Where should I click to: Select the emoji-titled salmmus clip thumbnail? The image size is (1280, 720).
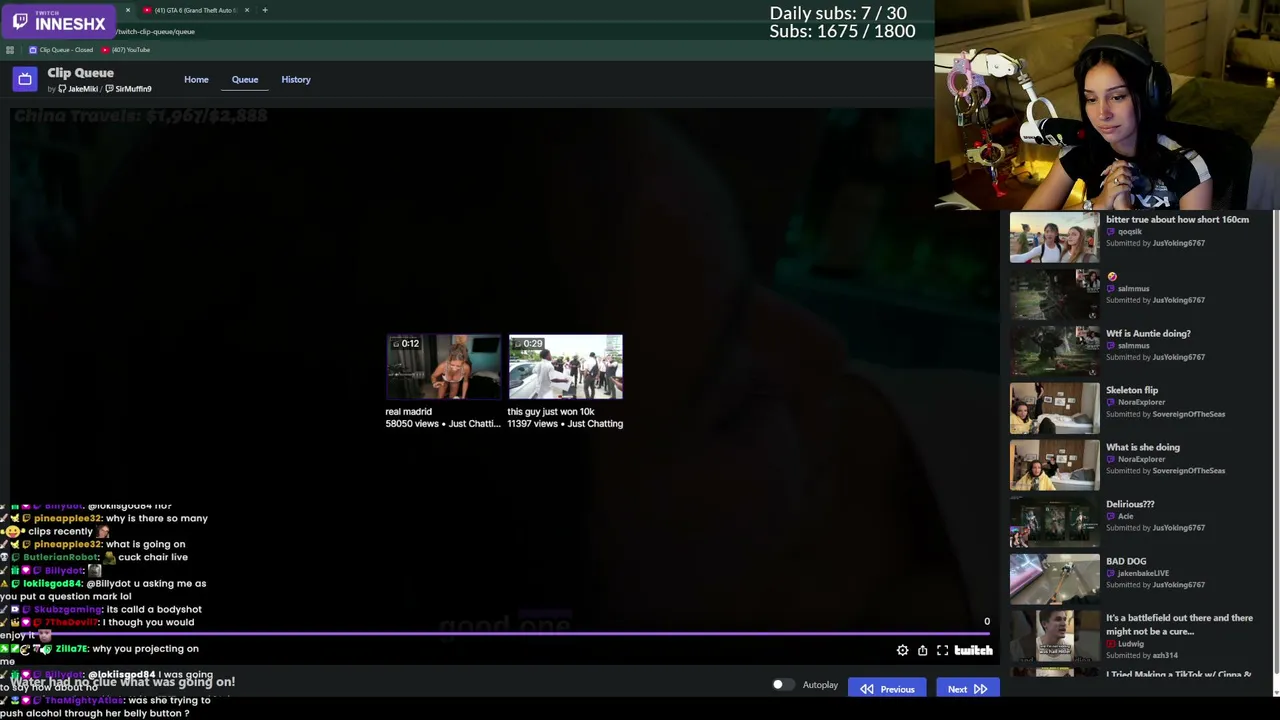coord(1054,295)
